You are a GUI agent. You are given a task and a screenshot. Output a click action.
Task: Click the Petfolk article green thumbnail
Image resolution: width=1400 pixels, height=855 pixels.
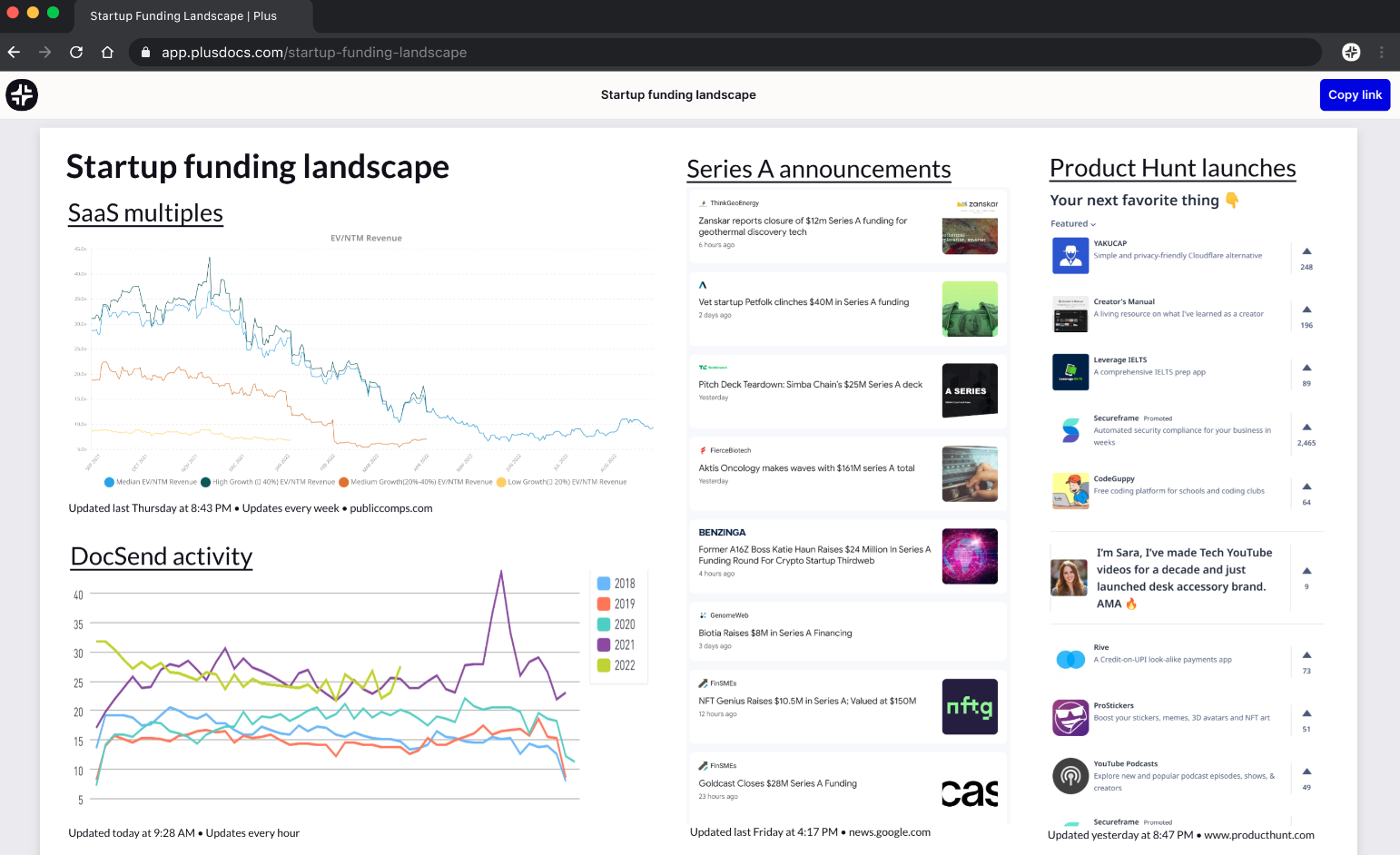click(970, 309)
